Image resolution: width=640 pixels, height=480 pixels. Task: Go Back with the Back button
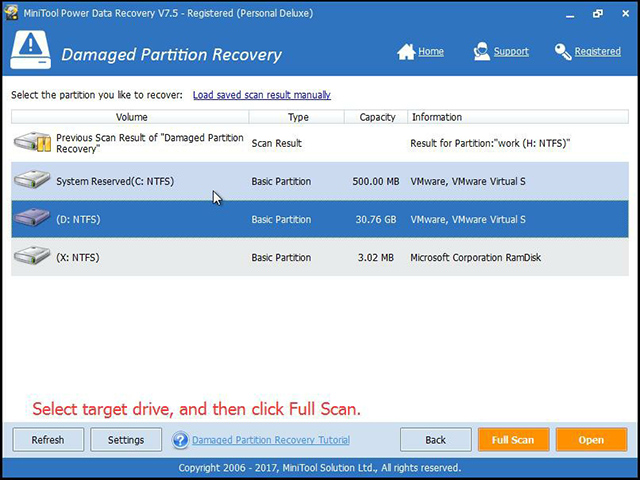click(436, 440)
